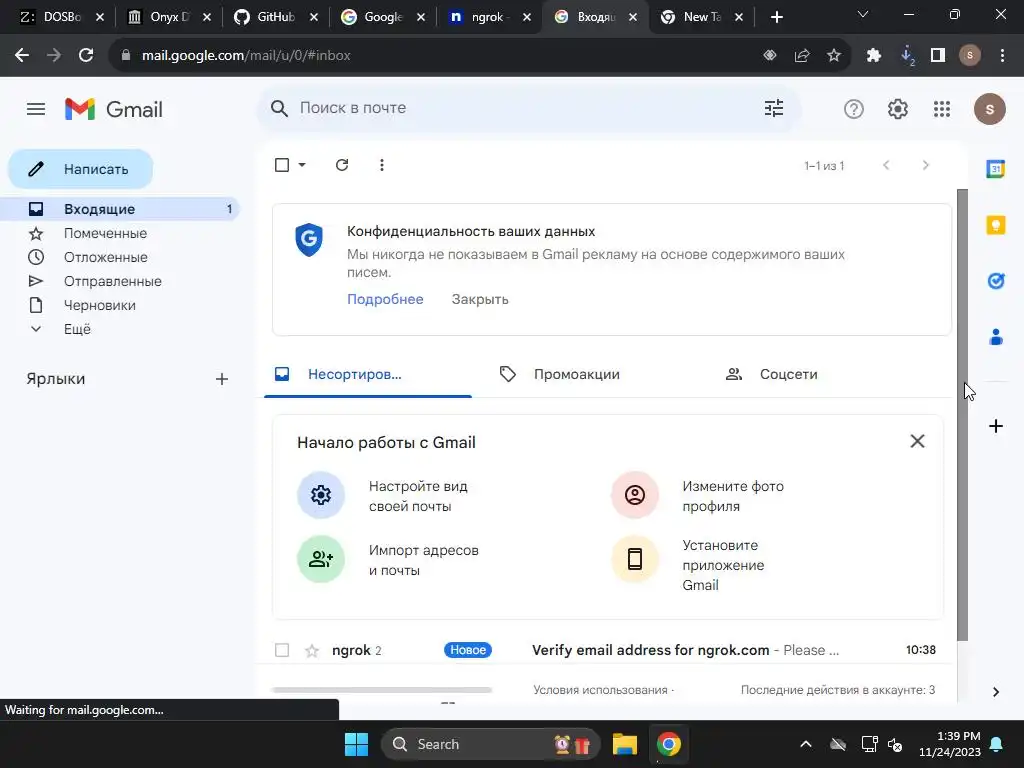Image resolution: width=1024 pixels, height=768 pixels.
Task: Open a new Chrome tab with plus button
Action: pos(776,17)
